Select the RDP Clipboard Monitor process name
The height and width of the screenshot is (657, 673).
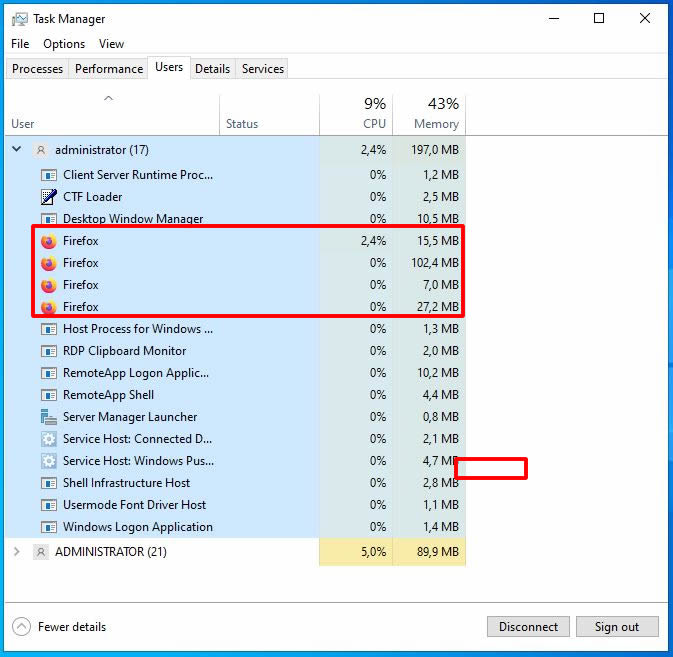pyautogui.click(x=124, y=351)
